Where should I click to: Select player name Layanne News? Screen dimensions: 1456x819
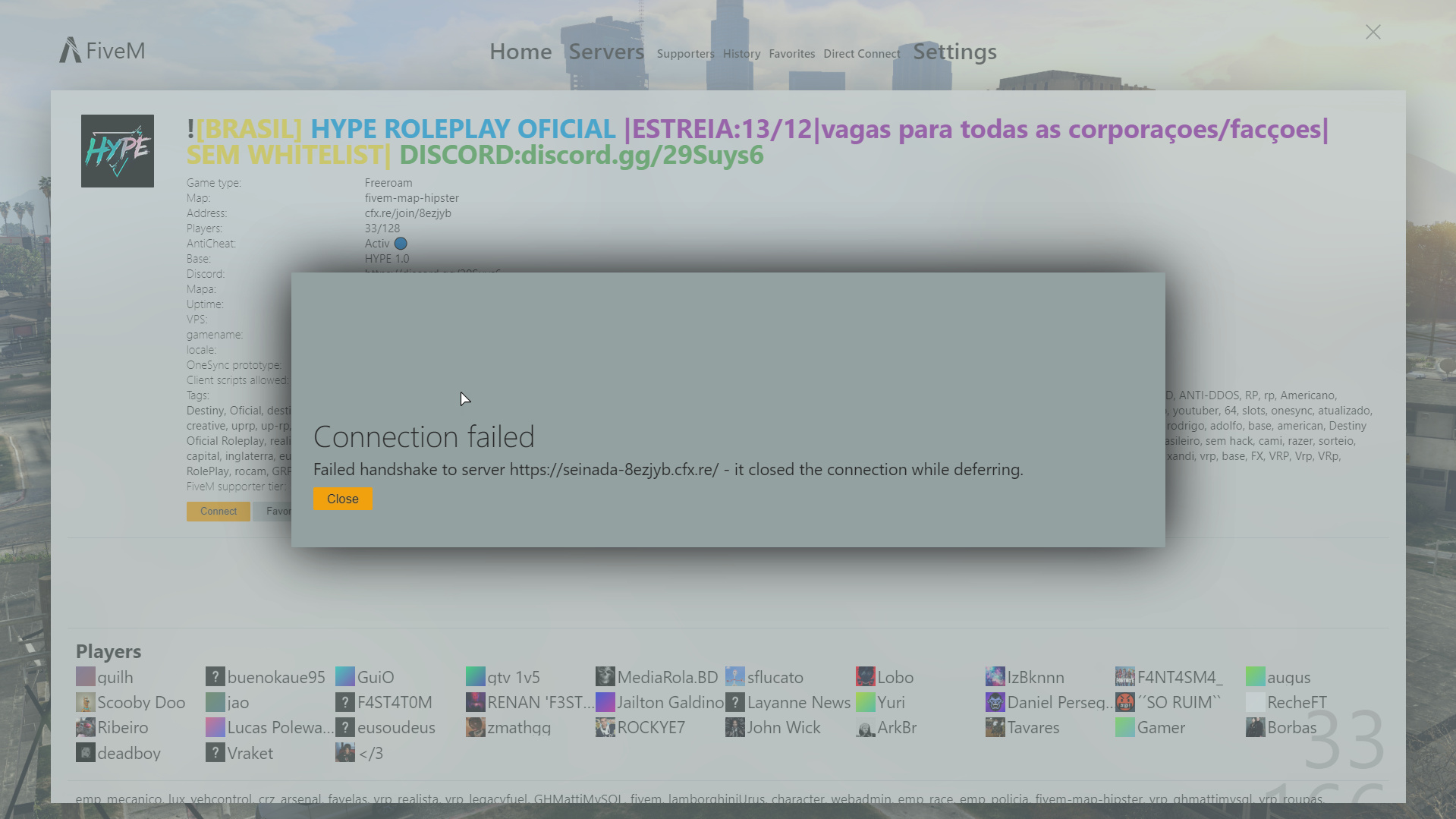click(x=799, y=703)
